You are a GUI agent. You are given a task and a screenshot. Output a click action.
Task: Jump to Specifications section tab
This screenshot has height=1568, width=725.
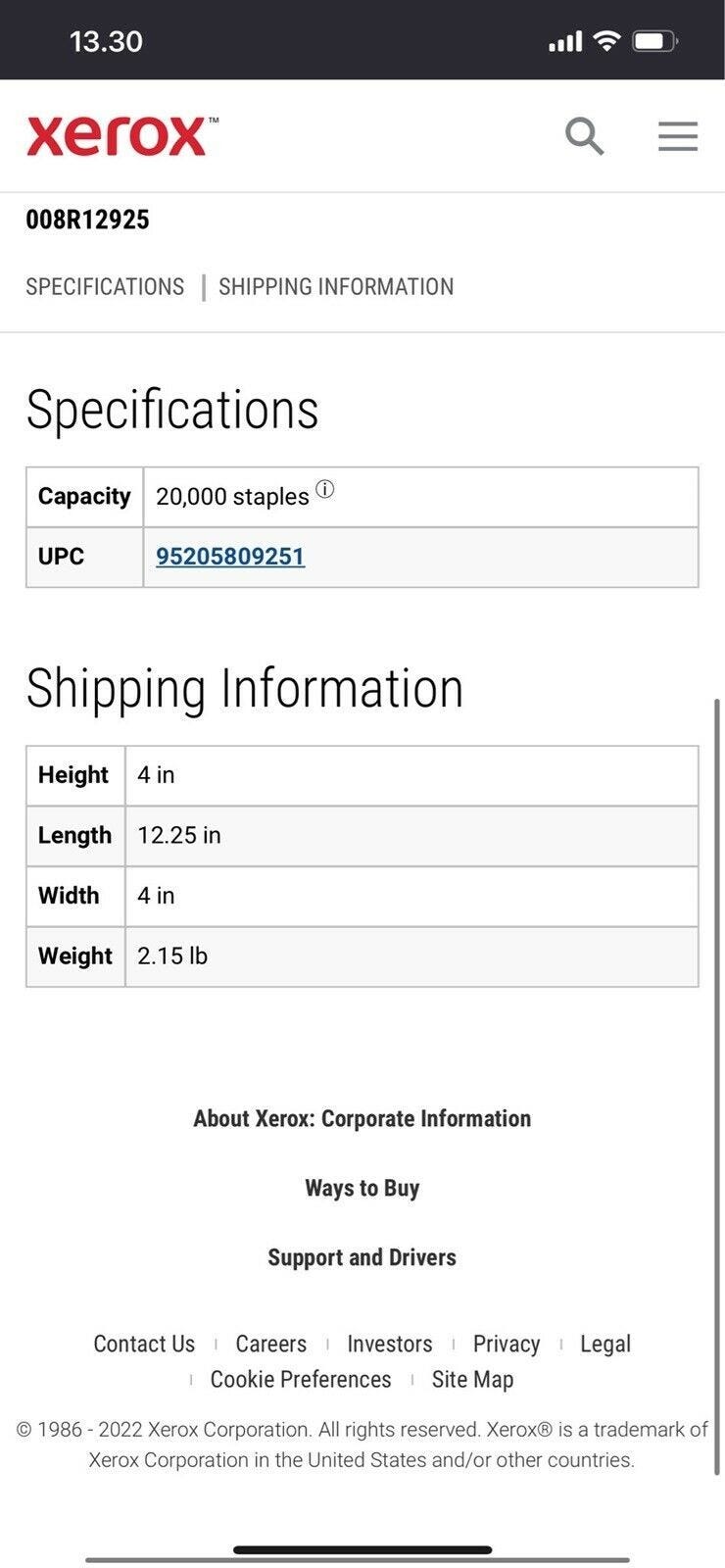[x=105, y=287]
